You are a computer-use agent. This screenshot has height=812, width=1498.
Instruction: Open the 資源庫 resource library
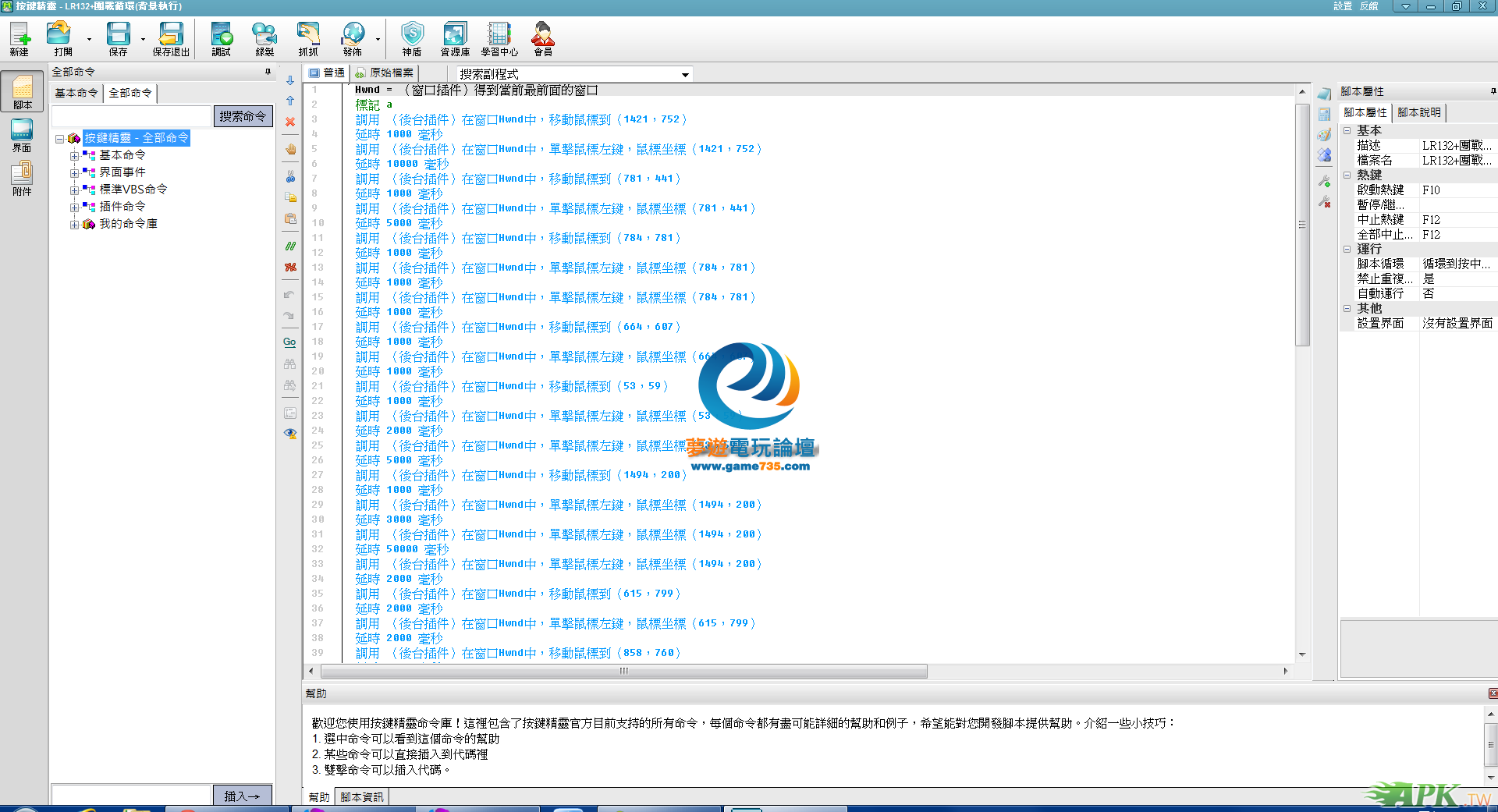point(455,38)
